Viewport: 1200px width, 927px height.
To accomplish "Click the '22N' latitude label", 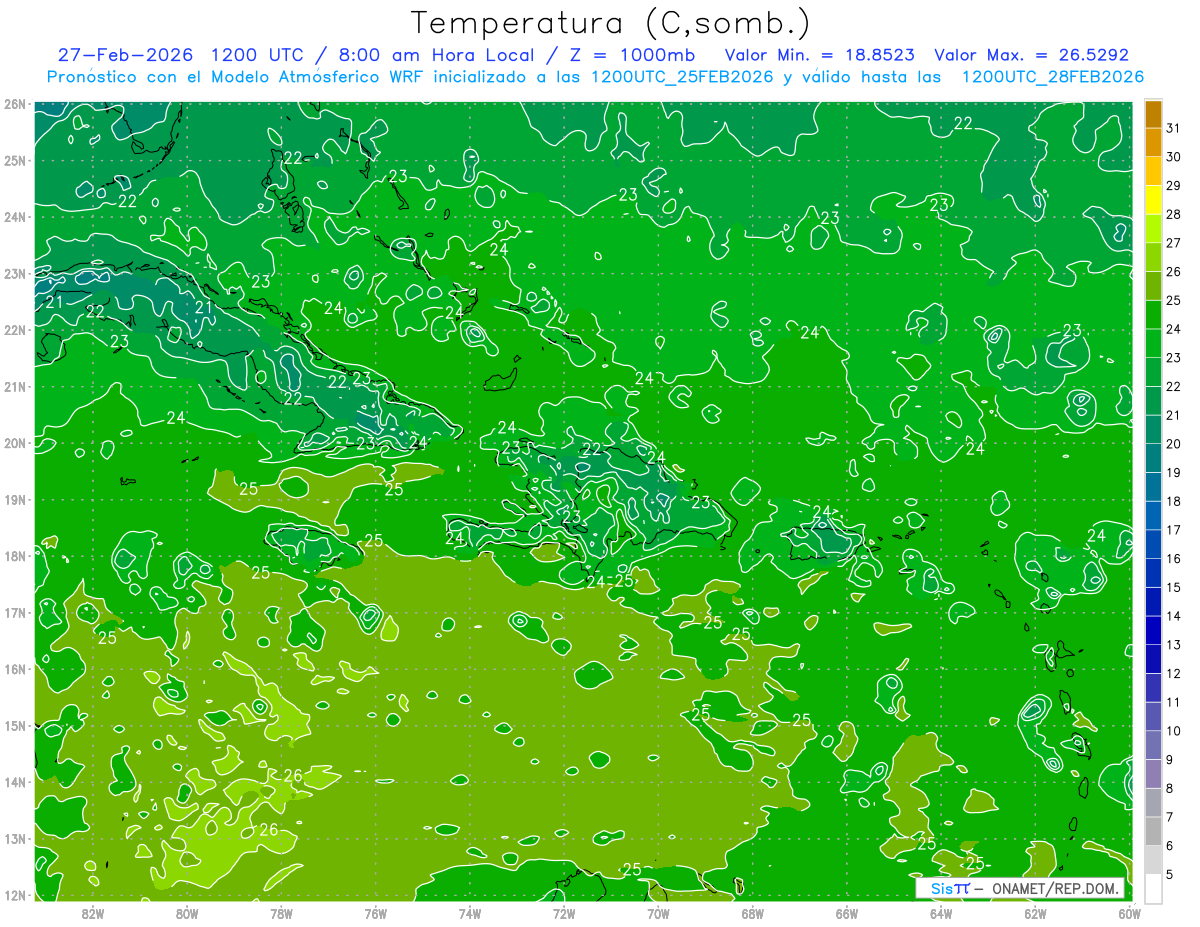I will (14, 330).
